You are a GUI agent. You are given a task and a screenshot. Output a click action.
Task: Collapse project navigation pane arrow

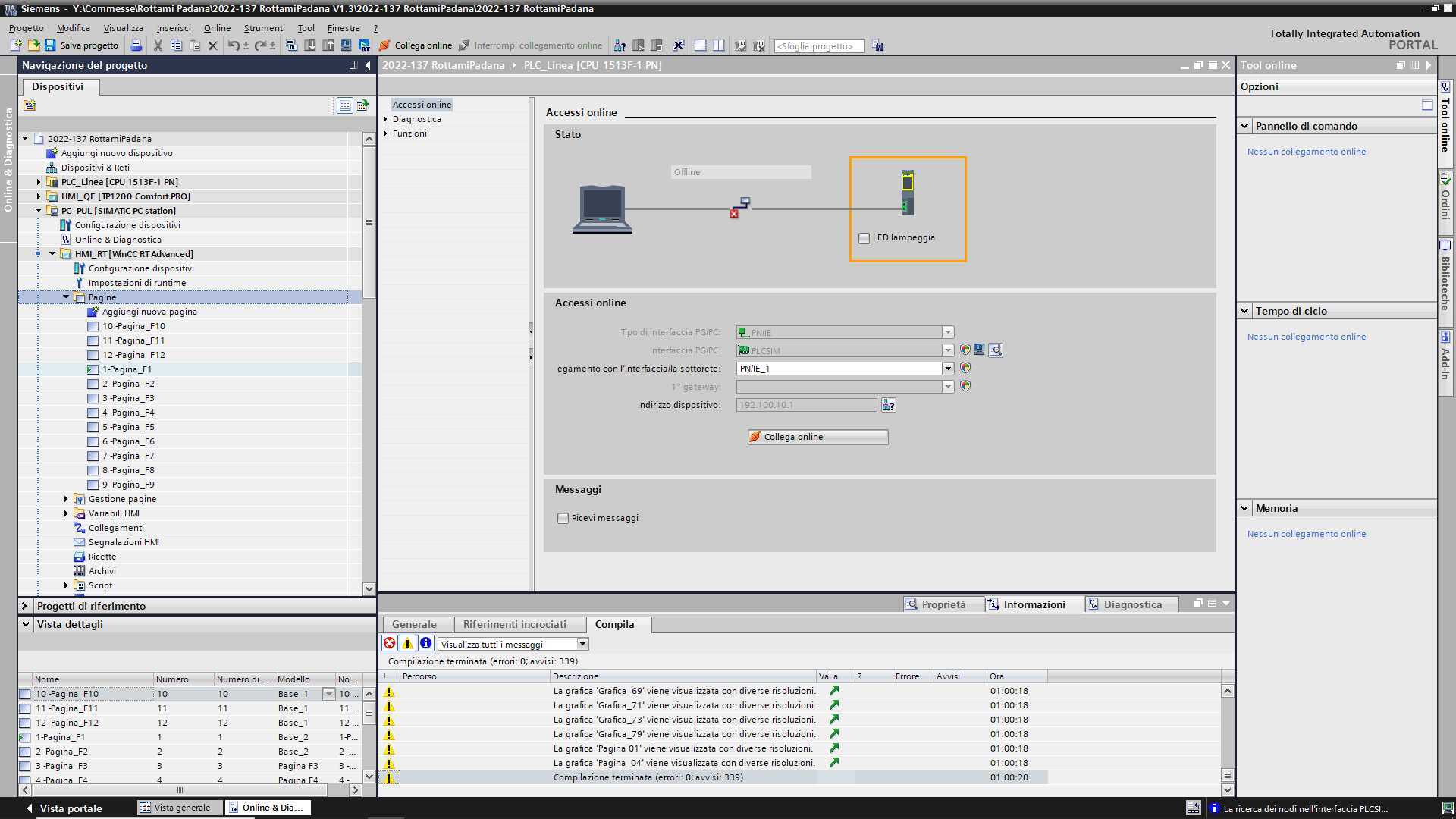(368, 65)
